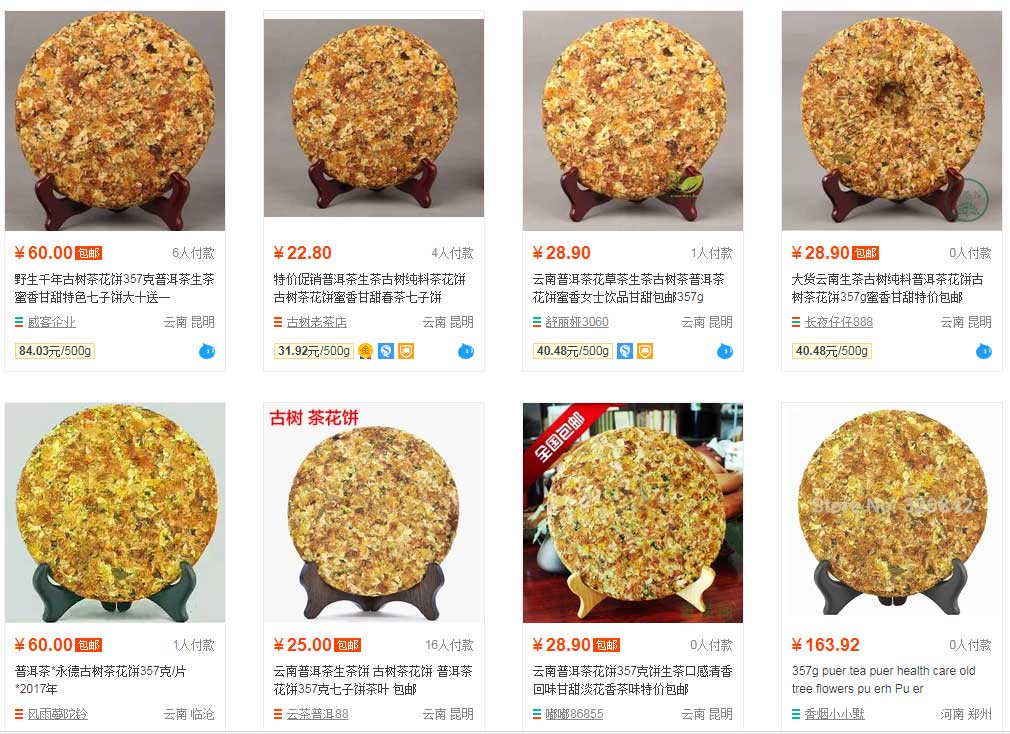
Task: Click the shop icon before 云茶普洱88
Action: (x=278, y=714)
